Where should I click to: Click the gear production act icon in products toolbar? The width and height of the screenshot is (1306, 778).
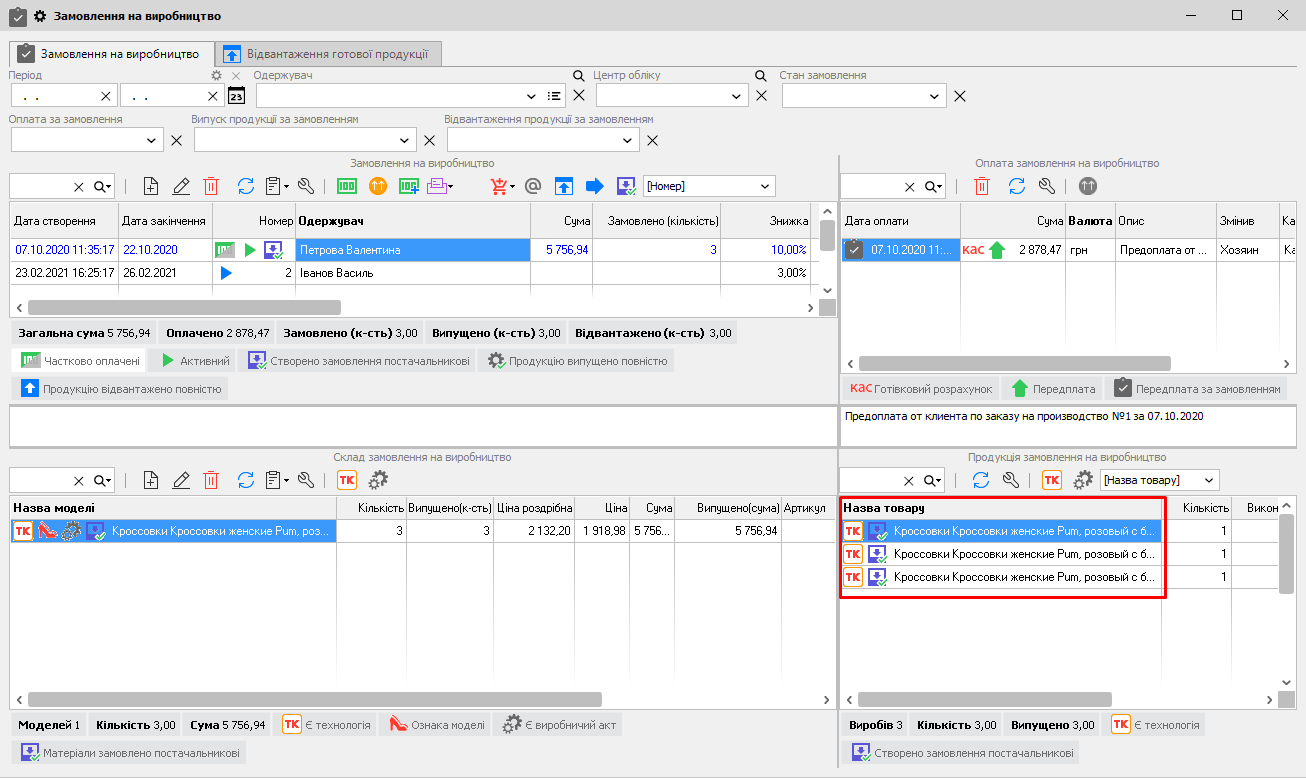(1083, 480)
